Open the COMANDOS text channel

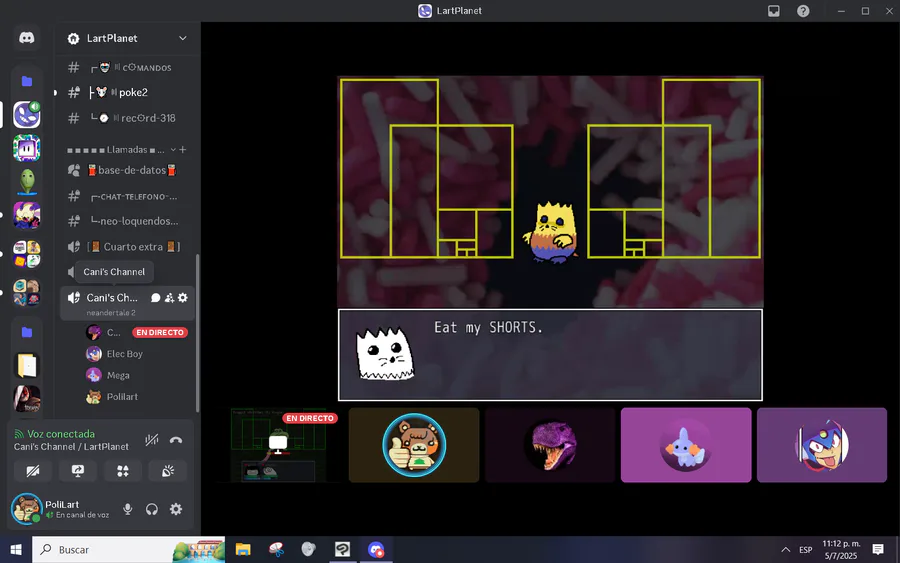[127, 67]
